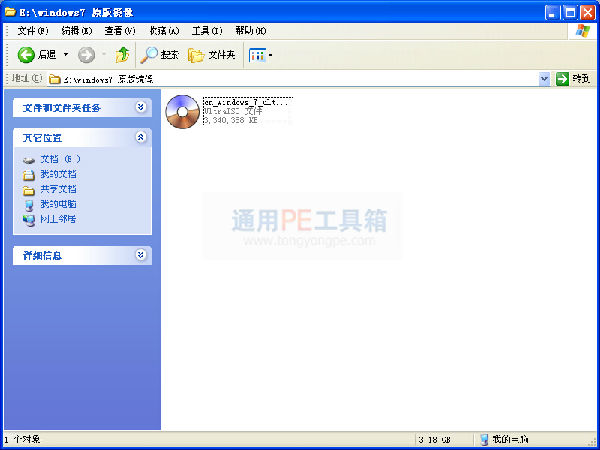Image resolution: width=600 pixels, height=450 pixels.
Task: Open the Back button history dropdown arrow
Action: coord(66,55)
